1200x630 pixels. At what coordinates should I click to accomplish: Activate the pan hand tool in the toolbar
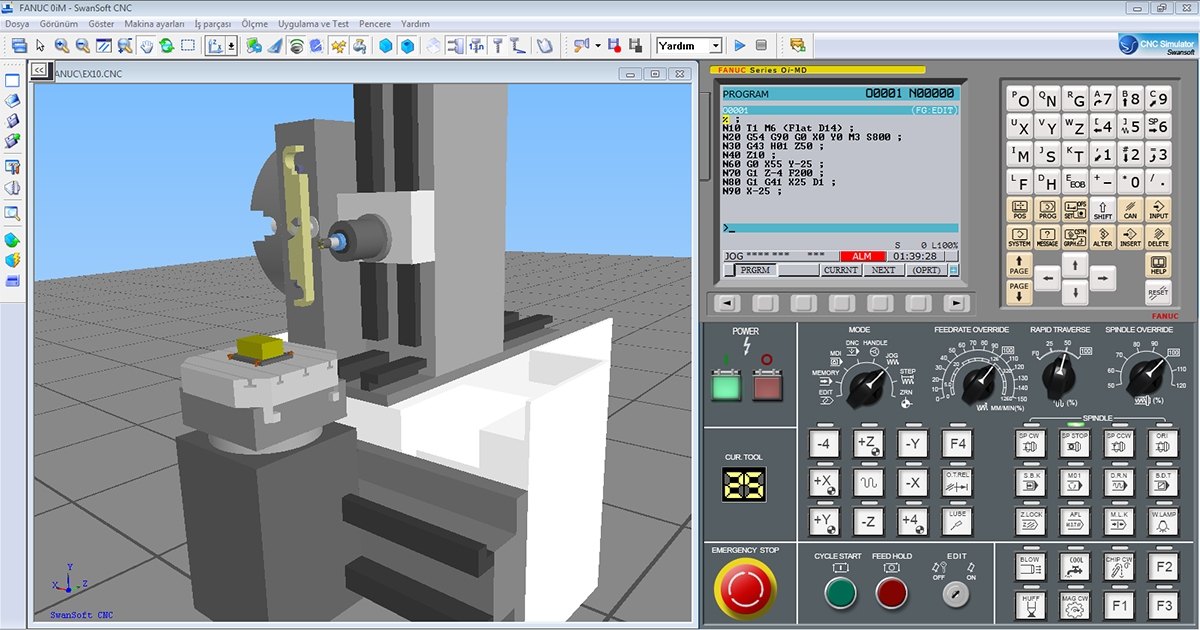(145, 44)
